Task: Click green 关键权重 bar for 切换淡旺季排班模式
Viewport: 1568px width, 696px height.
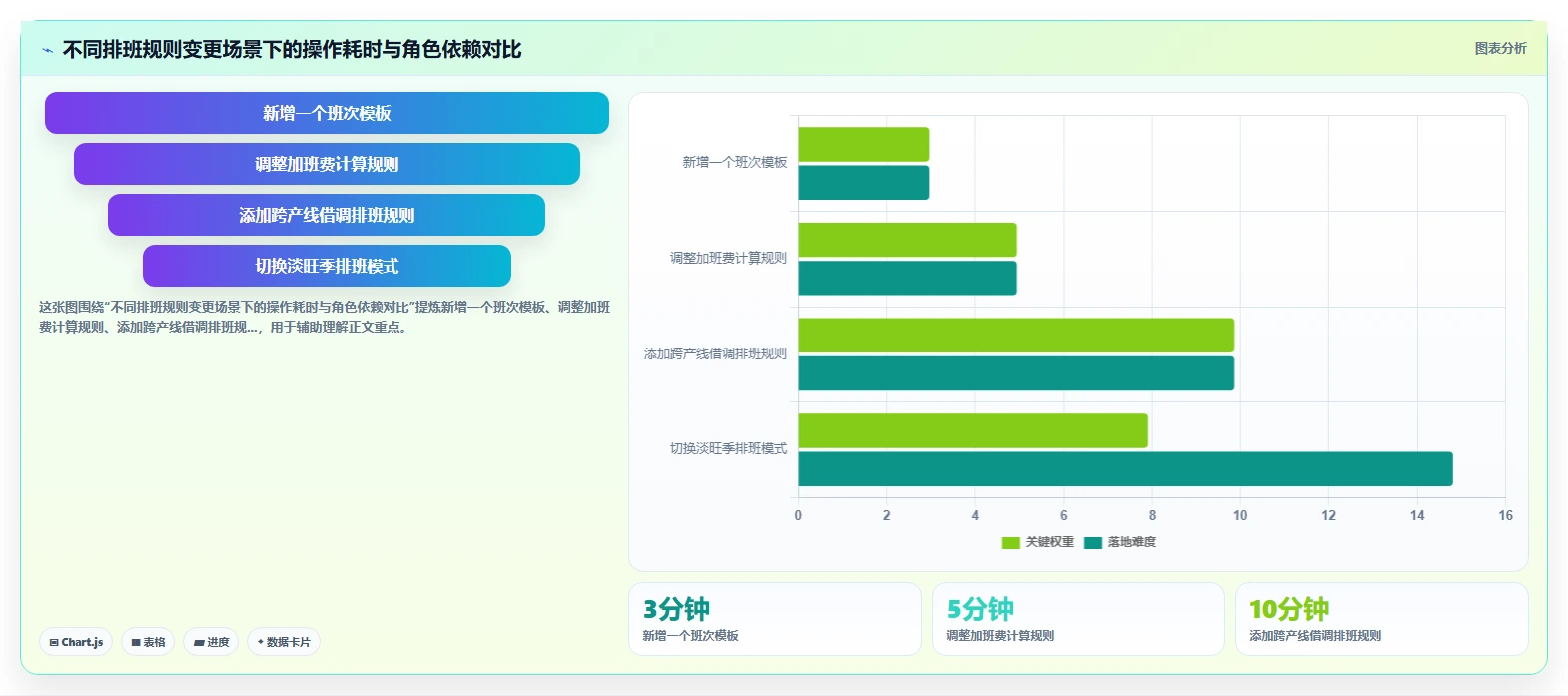Action: coord(973,430)
